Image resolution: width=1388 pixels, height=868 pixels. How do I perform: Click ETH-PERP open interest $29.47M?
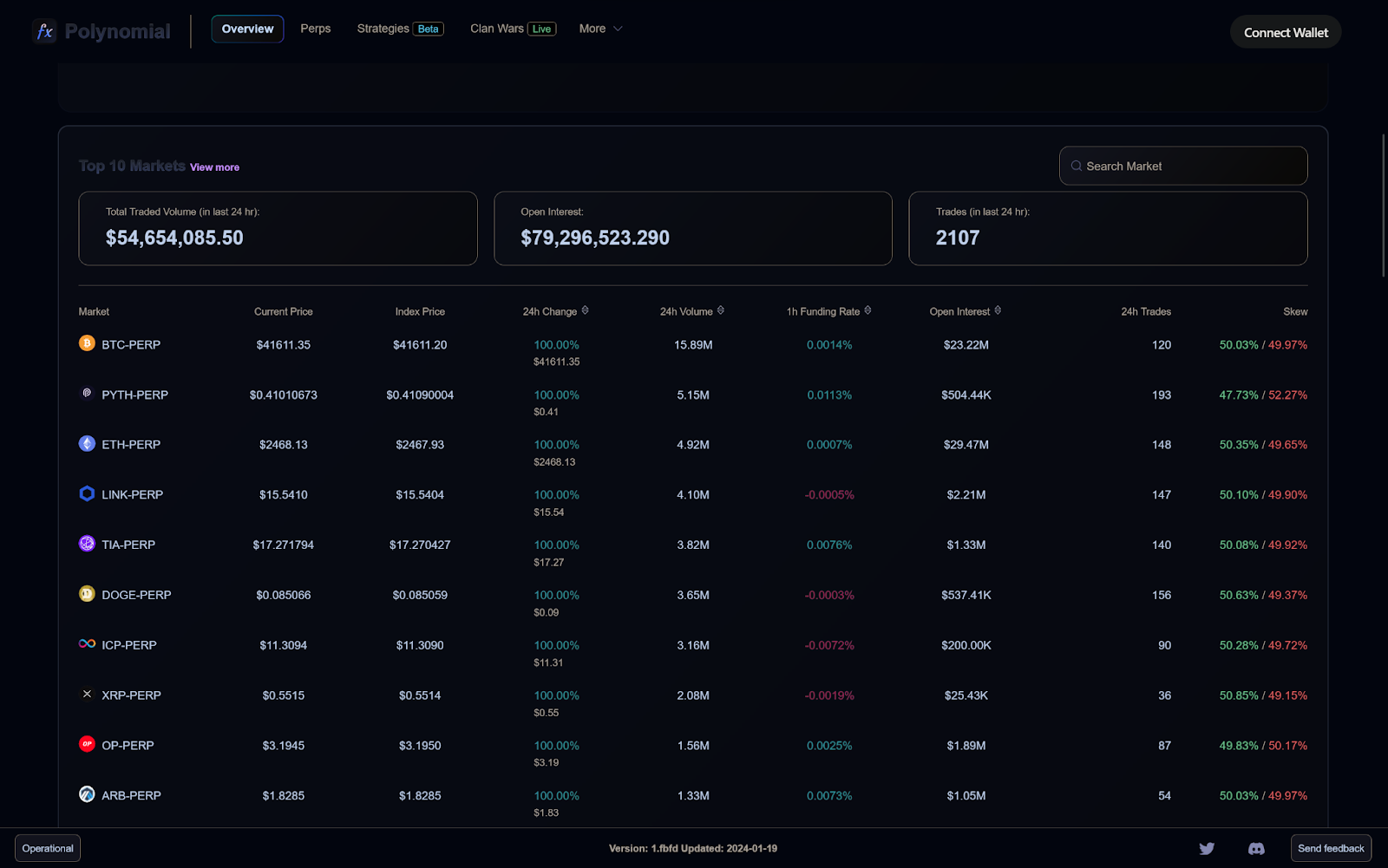[x=966, y=445]
